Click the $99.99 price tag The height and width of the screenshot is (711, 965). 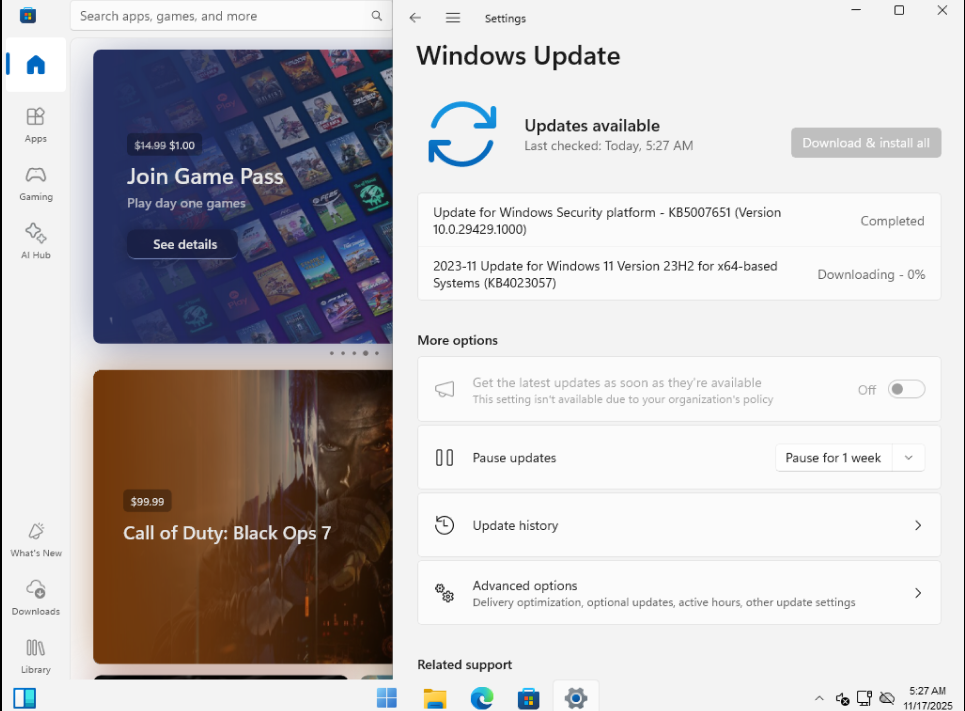(147, 501)
